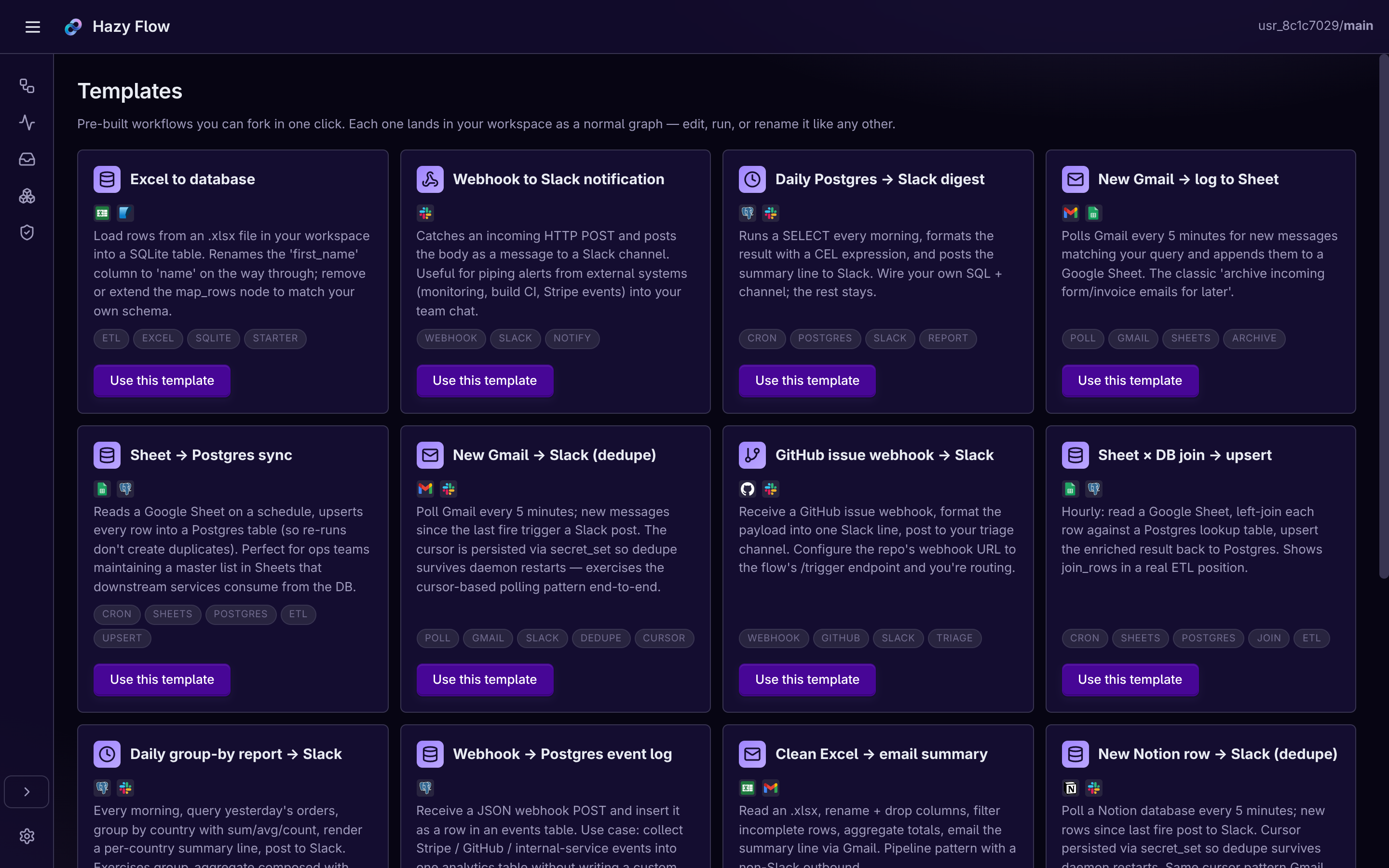Viewport: 1389px width, 868px height.
Task: Click the EXCEL tag on Excel to database
Action: point(158,339)
